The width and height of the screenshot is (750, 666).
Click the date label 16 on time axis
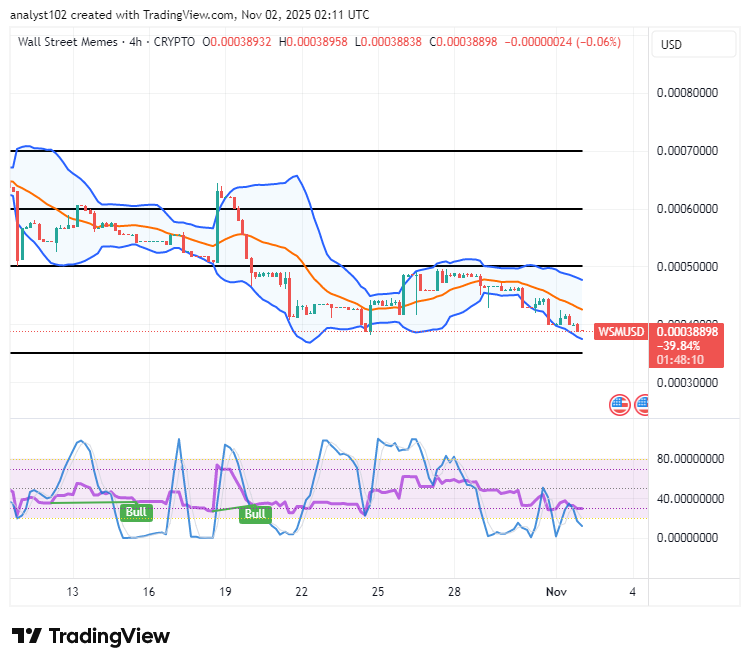pyautogui.click(x=149, y=592)
